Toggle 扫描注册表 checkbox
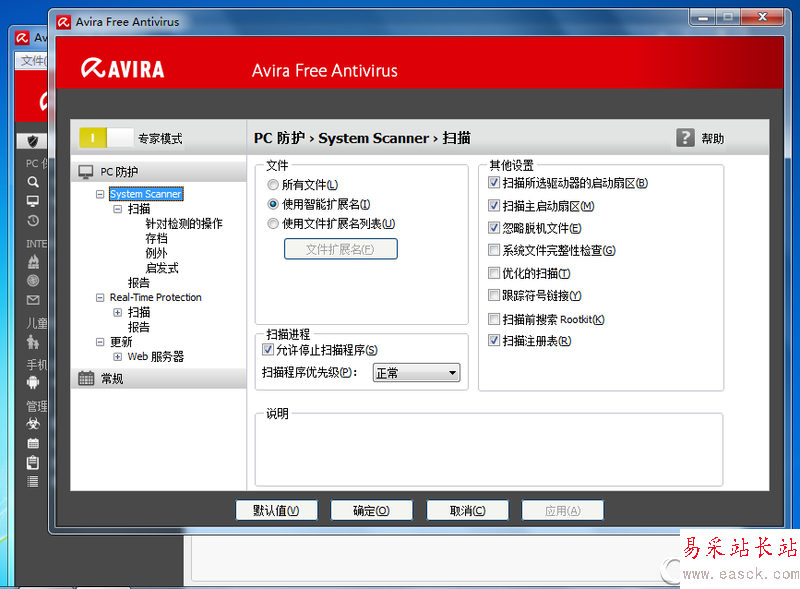800x589 pixels. point(493,340)
